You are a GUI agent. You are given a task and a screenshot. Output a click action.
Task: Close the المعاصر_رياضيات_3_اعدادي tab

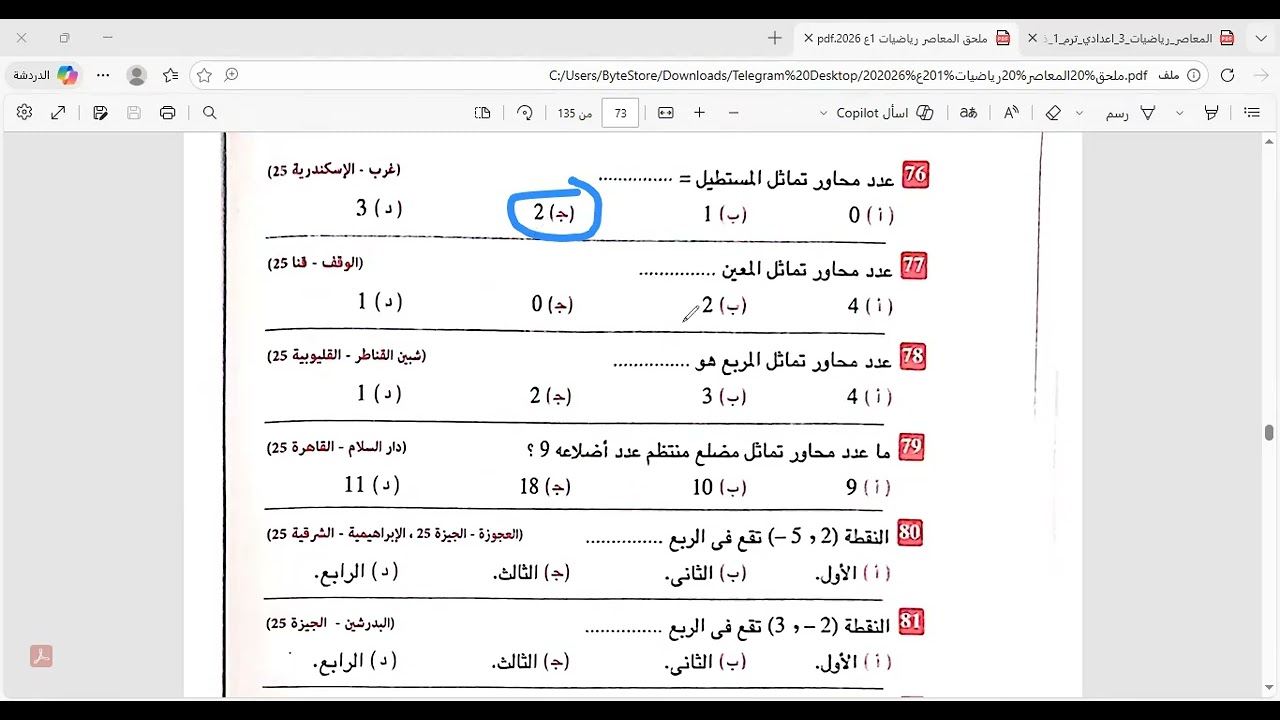[x=1032, y=38]
